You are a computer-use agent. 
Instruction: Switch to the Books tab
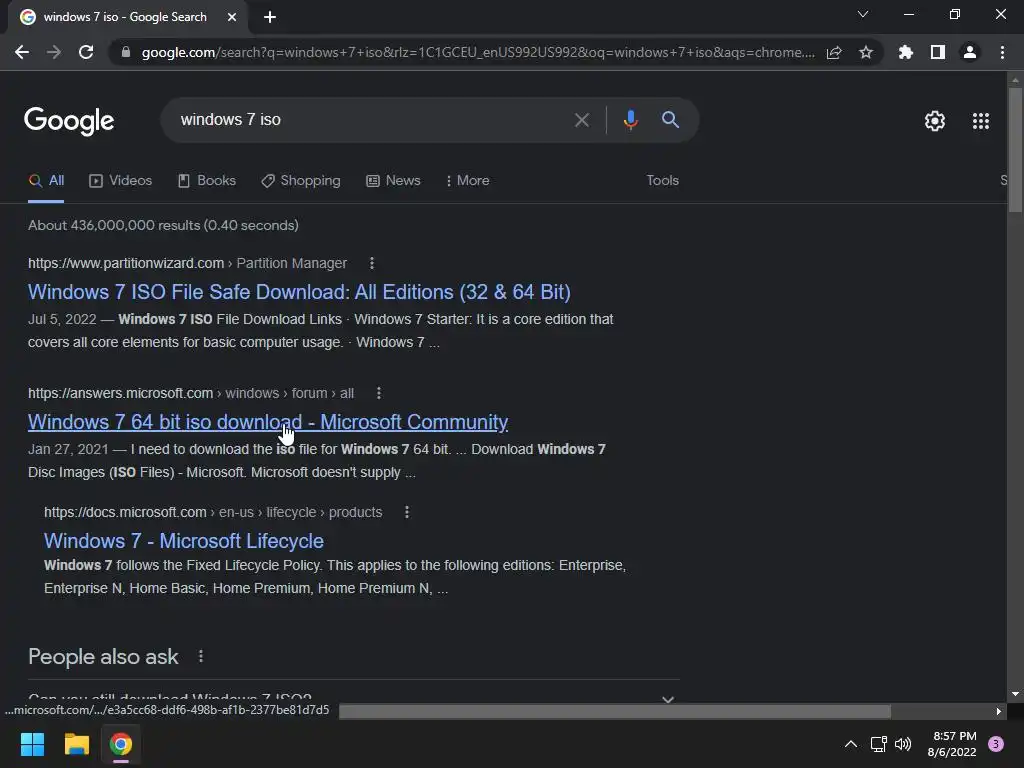206,181
